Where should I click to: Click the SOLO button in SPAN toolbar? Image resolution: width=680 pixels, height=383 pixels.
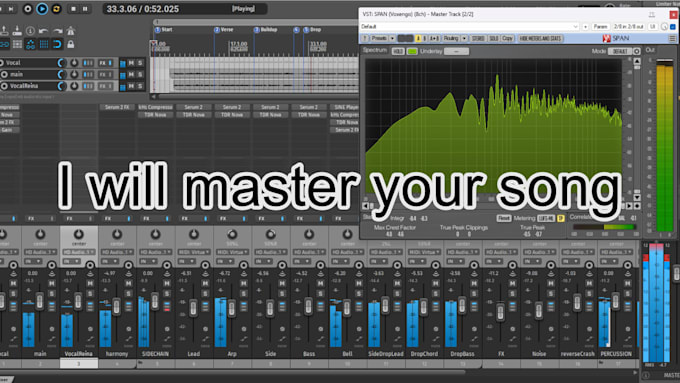point(494,39)
